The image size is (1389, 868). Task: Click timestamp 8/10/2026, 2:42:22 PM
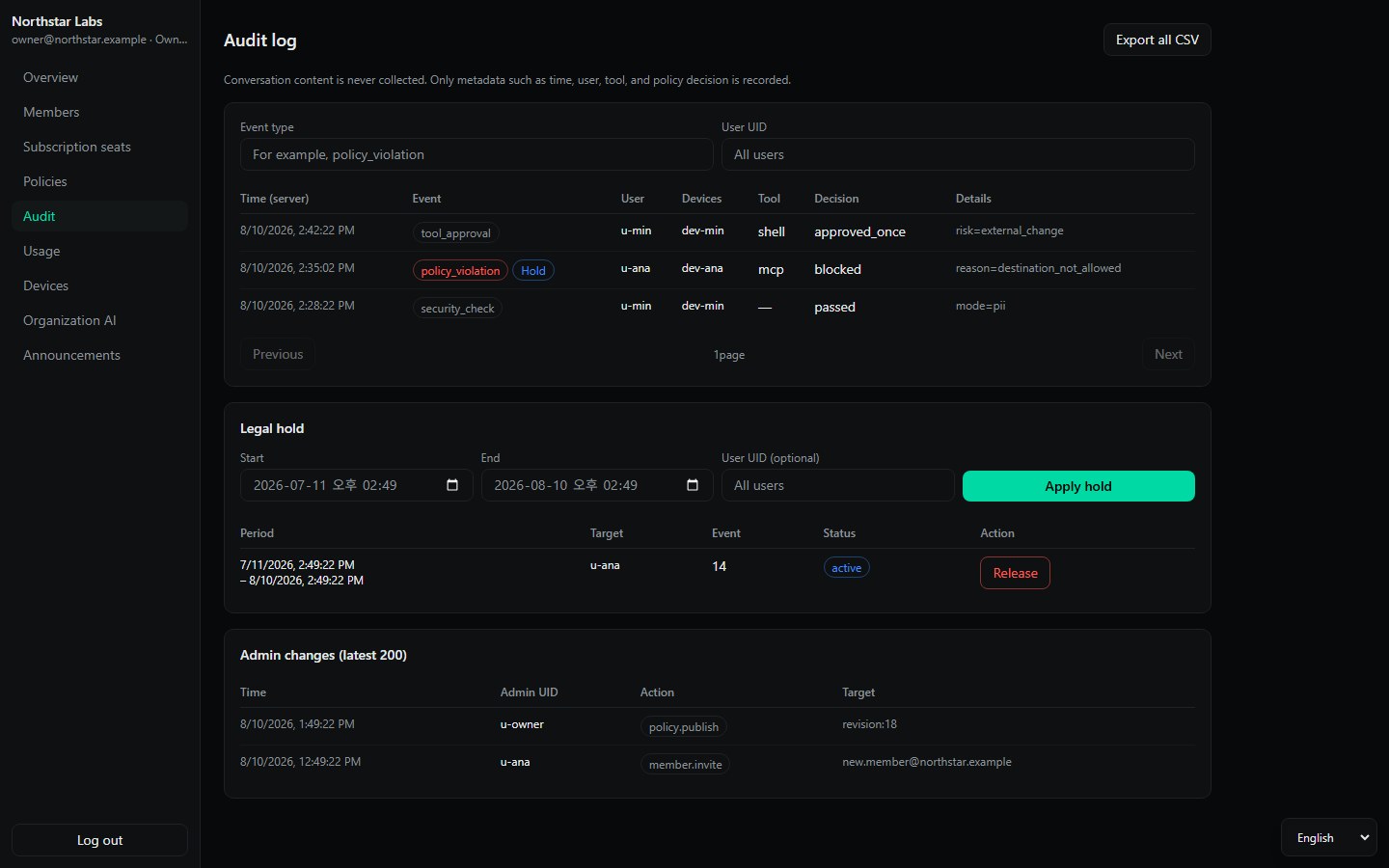tap(297, 231)
